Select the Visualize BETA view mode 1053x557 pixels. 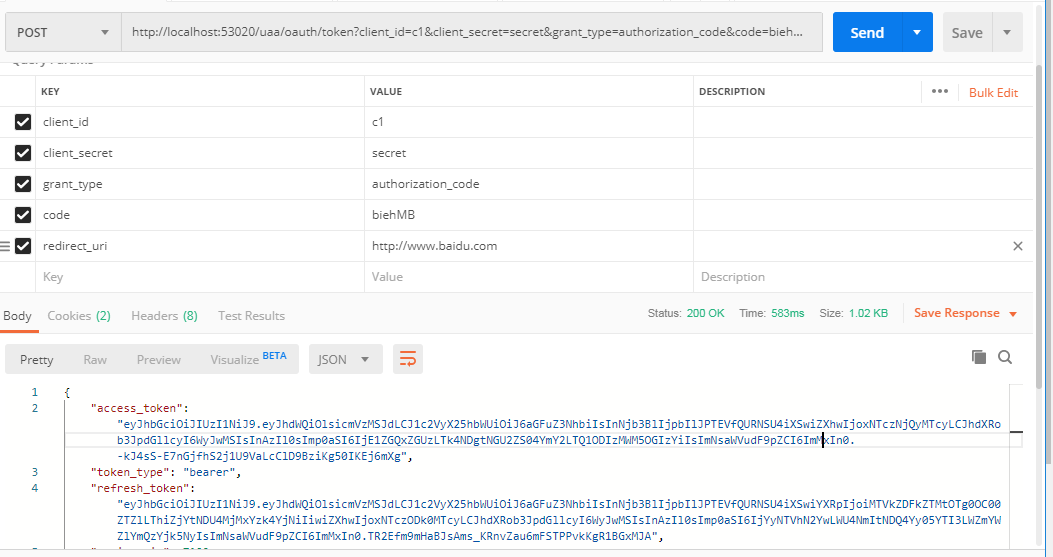pyautogui.click(x=248, y=359)
